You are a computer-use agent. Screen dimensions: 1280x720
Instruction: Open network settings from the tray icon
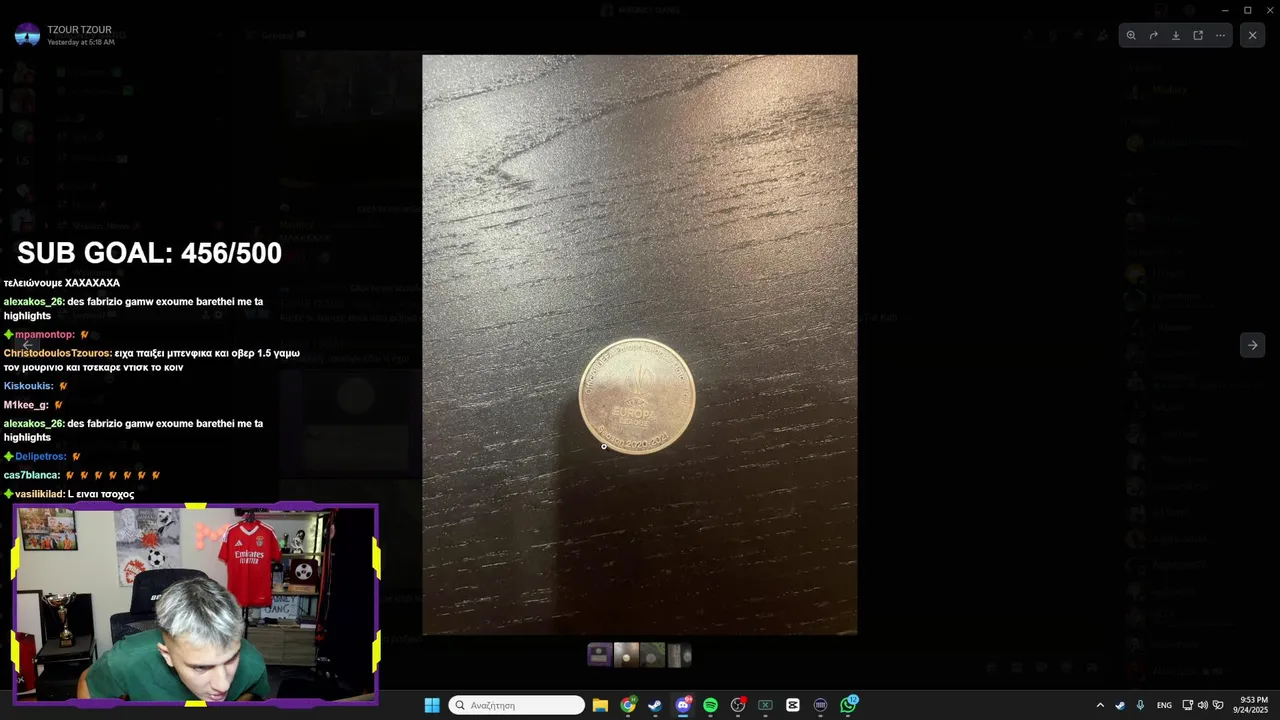(1187, 705)
